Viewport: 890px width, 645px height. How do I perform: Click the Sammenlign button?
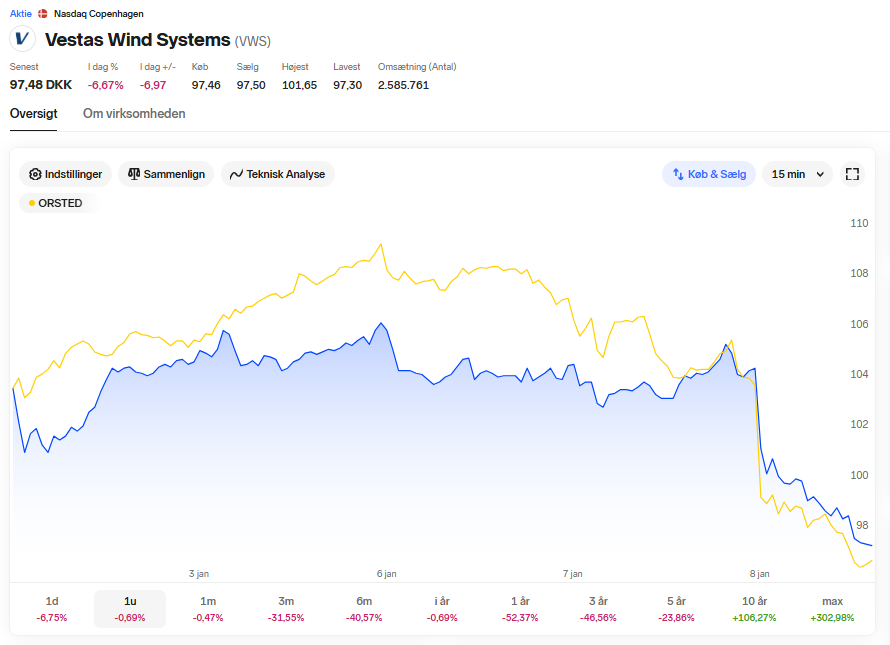click(x=166, y=174)
